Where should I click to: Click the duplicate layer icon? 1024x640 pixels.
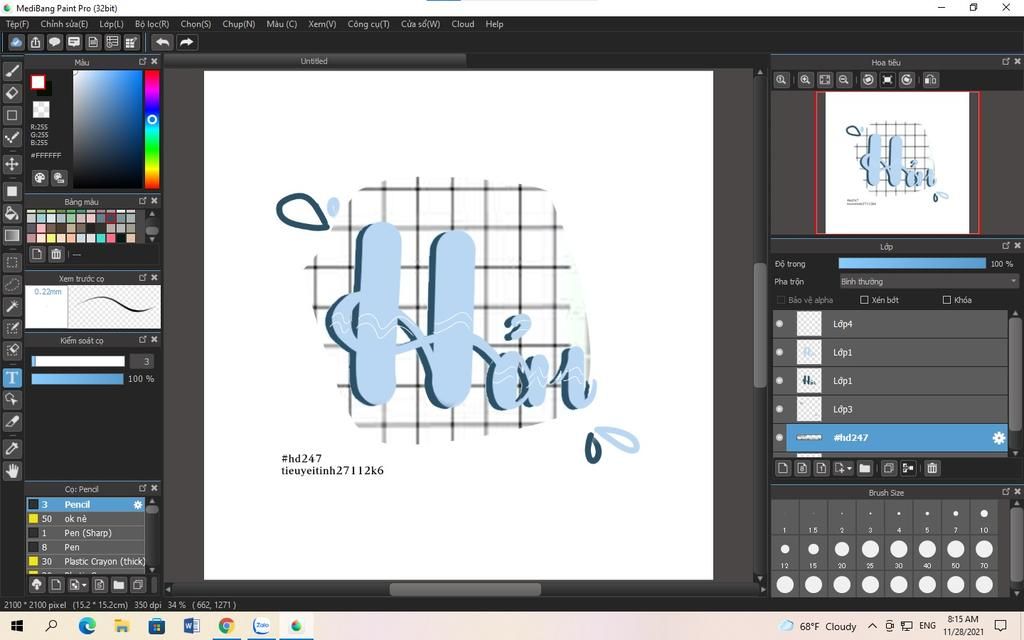click(889, 468)
